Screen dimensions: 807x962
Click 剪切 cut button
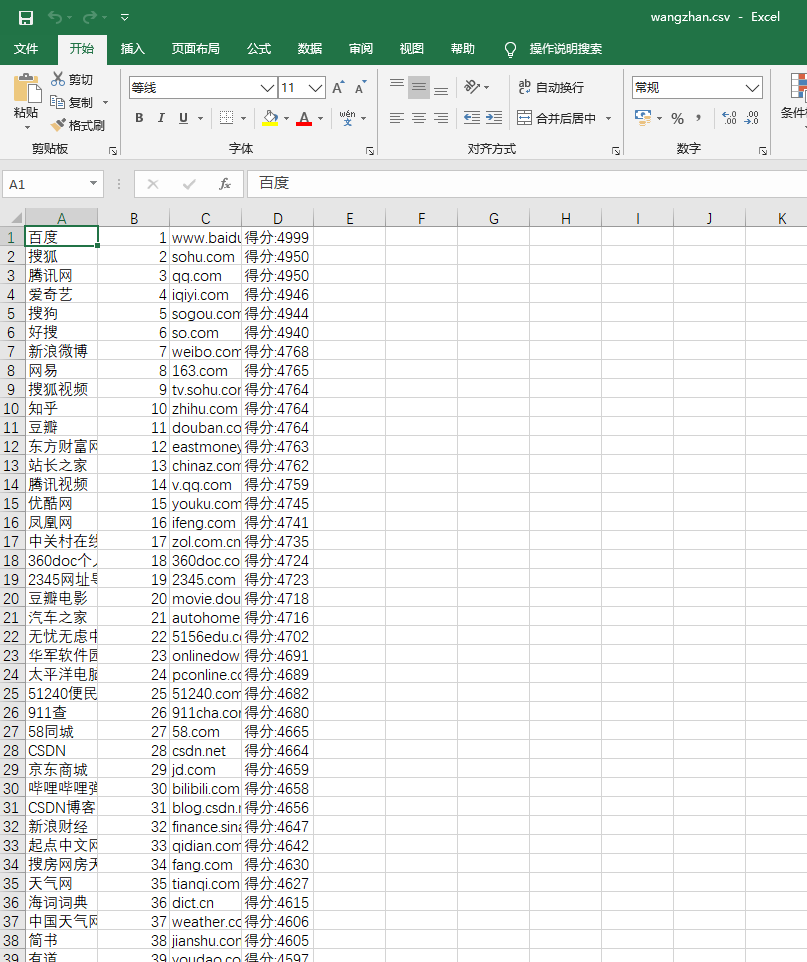pyautogui.click(x=72, y=80)
